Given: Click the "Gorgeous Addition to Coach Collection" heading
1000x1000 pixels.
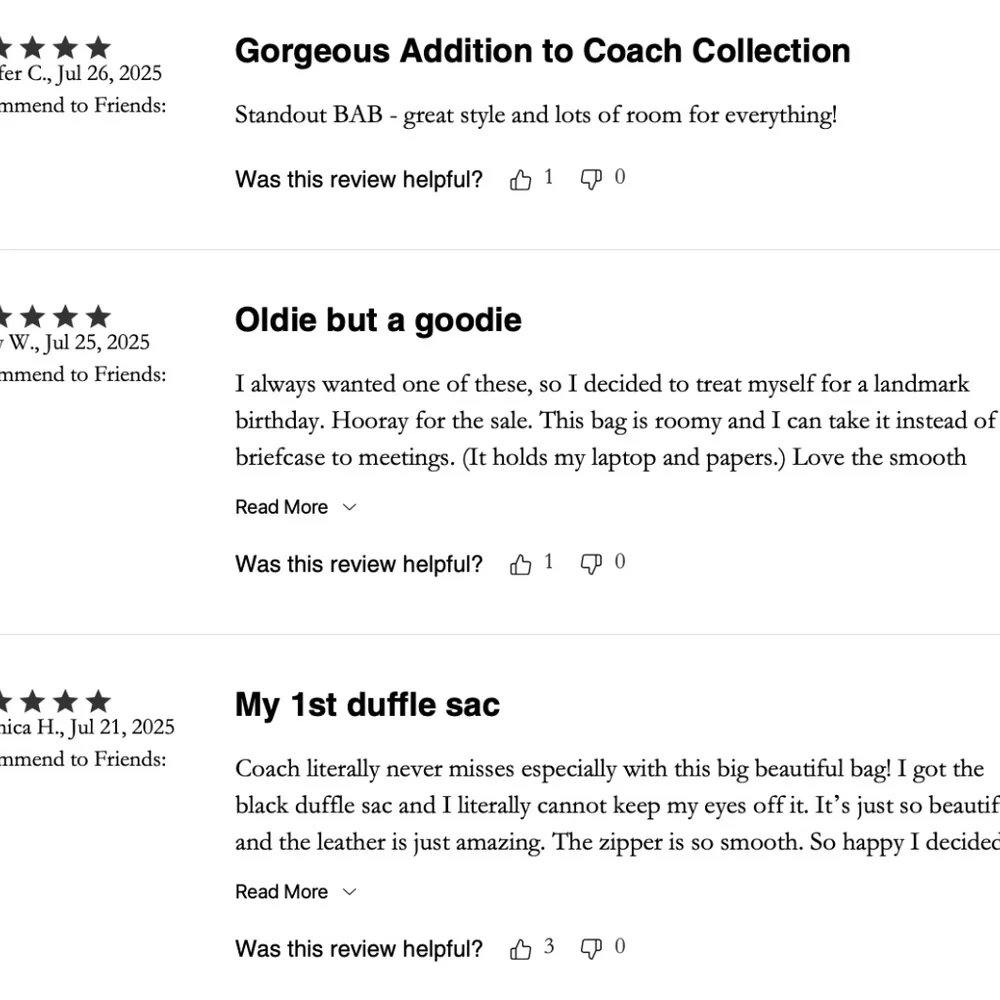Looking at the screenshot, I should [x=542, y=51].
